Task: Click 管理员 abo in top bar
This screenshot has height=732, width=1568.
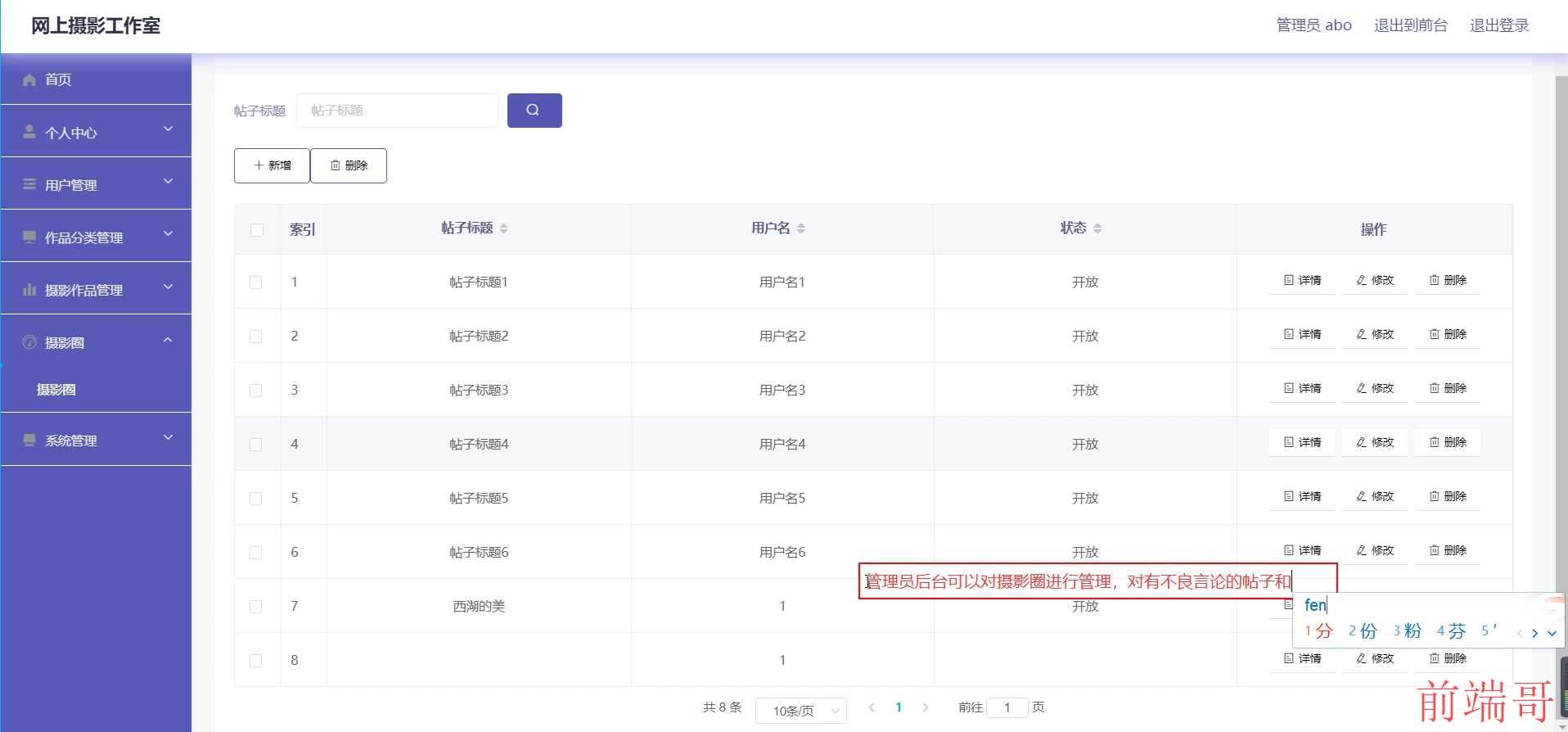Action: pyautogui.click(x=1314, y=25)
